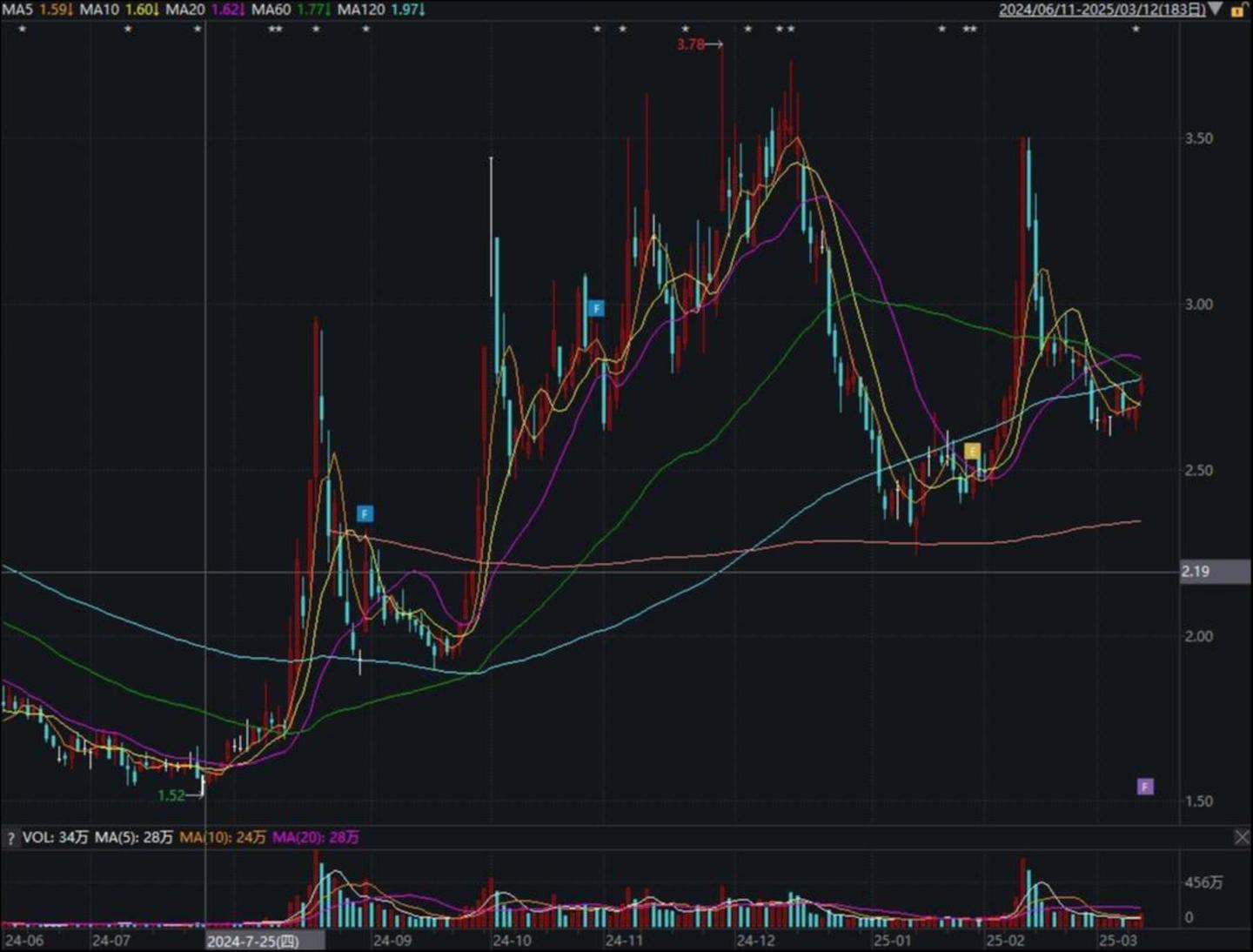Image resolution: width=1253 pixels, height=952 pixels.
Task: Select the MA60 1.77 indicator label
Action: point(291,10)
